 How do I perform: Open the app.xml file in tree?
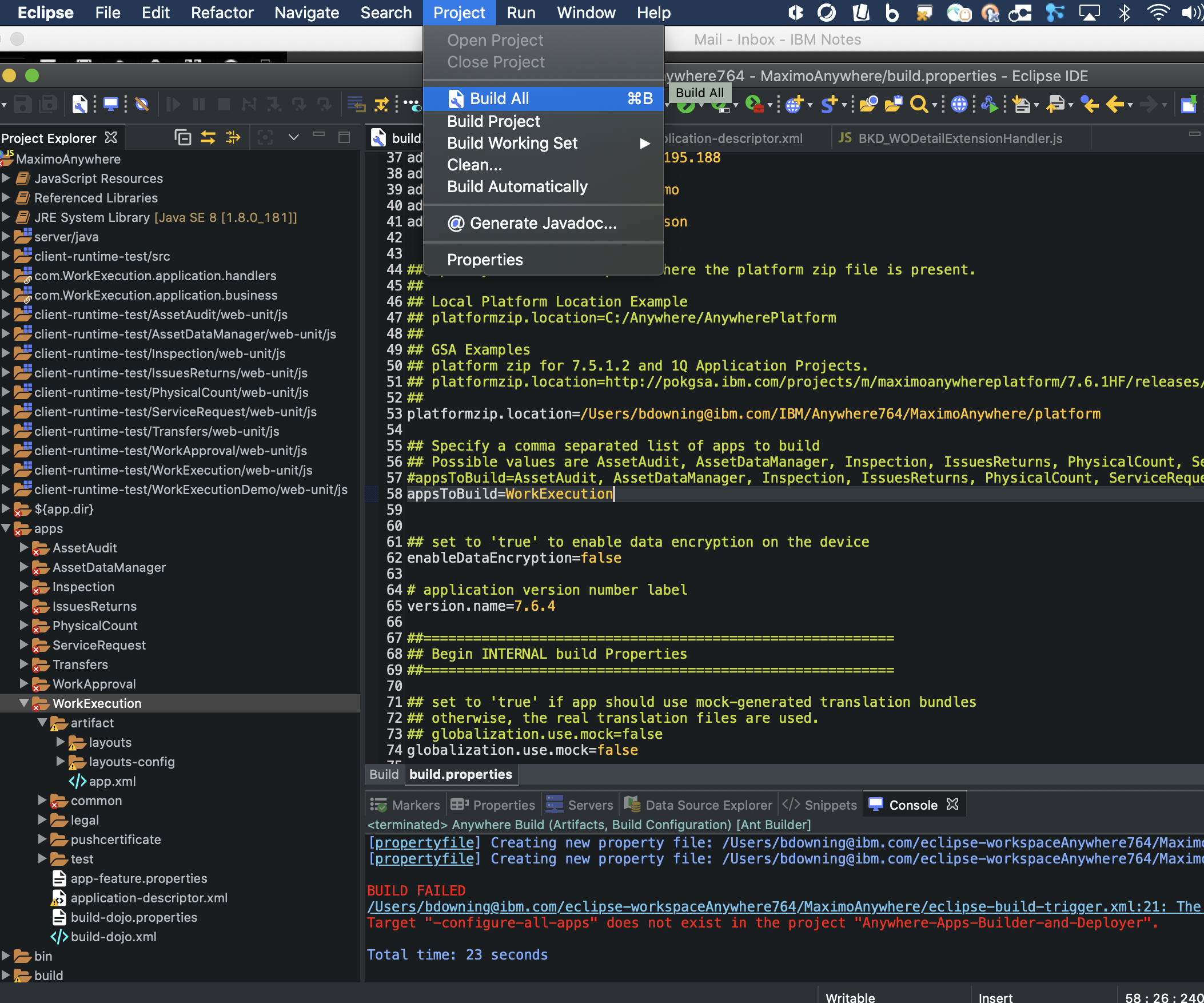pyautogui.click(x=112, y=781)
